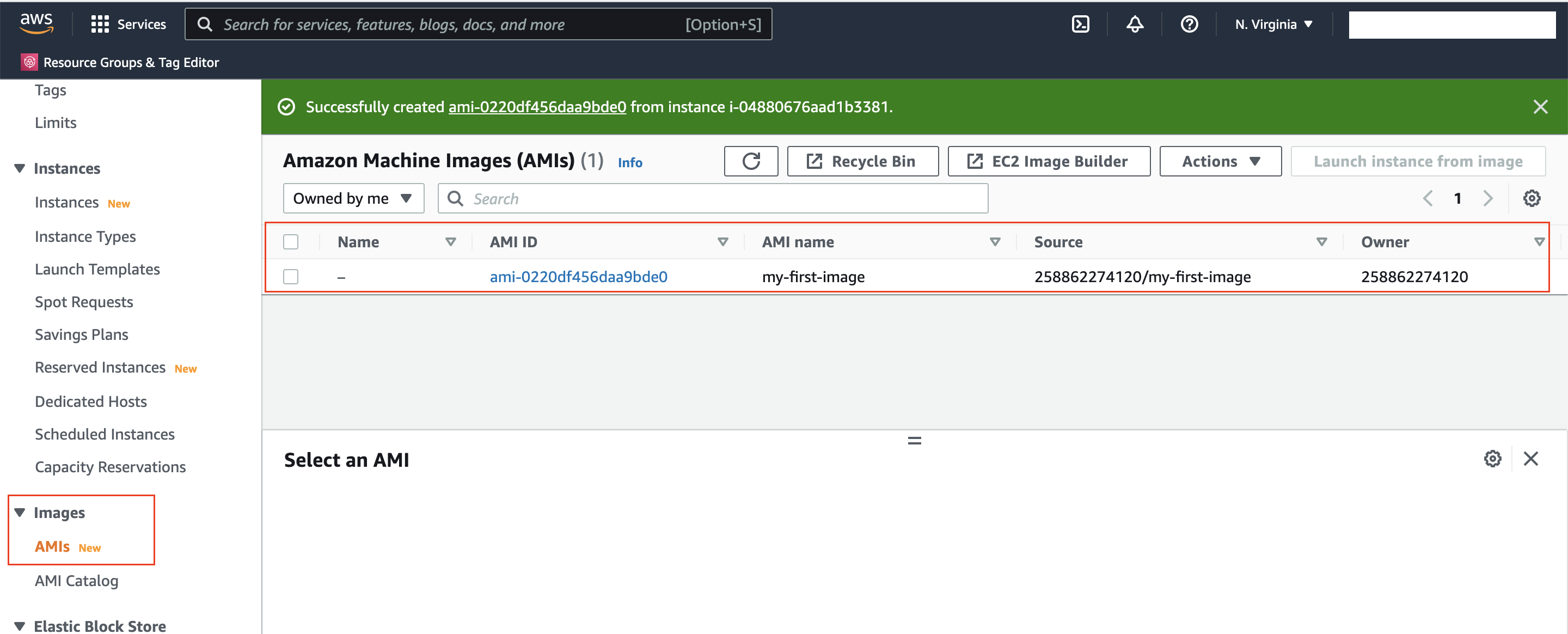Viewport: 1568px width, 634px height.
Task: Open ami-0220df456daa9bde0 link in table
Action: coord(578,277)
